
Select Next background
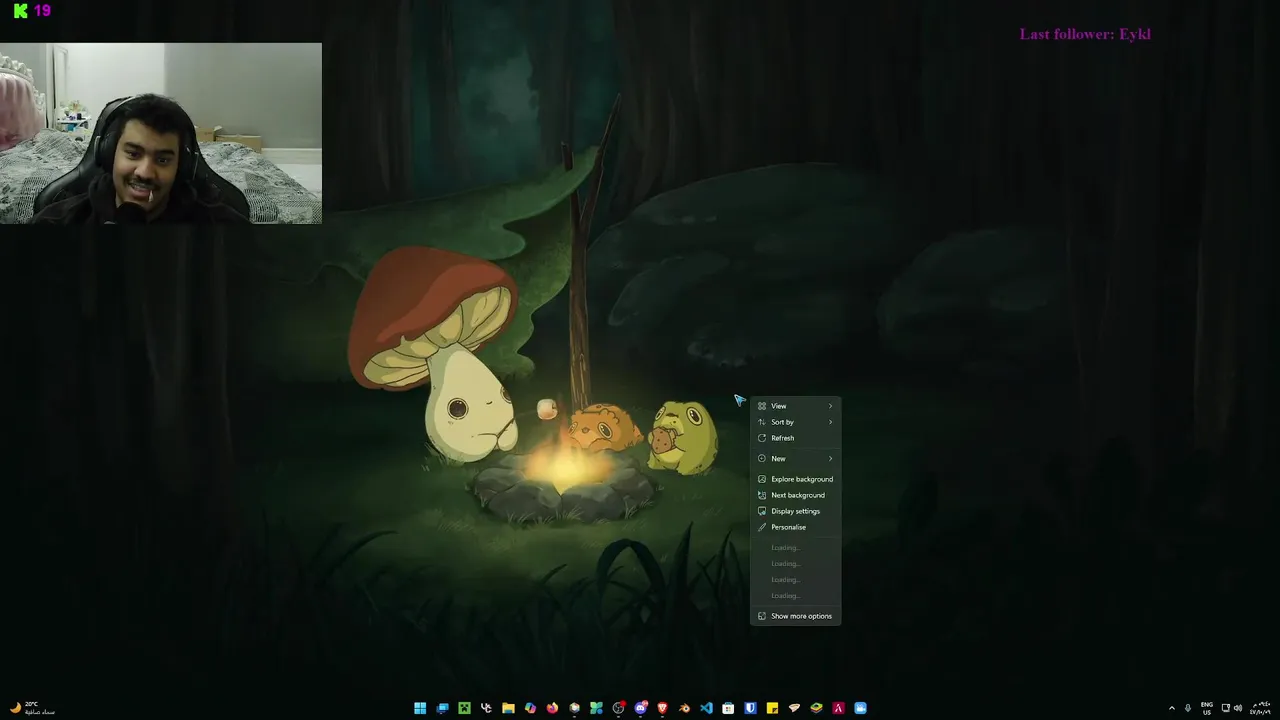tap(795, 495)
